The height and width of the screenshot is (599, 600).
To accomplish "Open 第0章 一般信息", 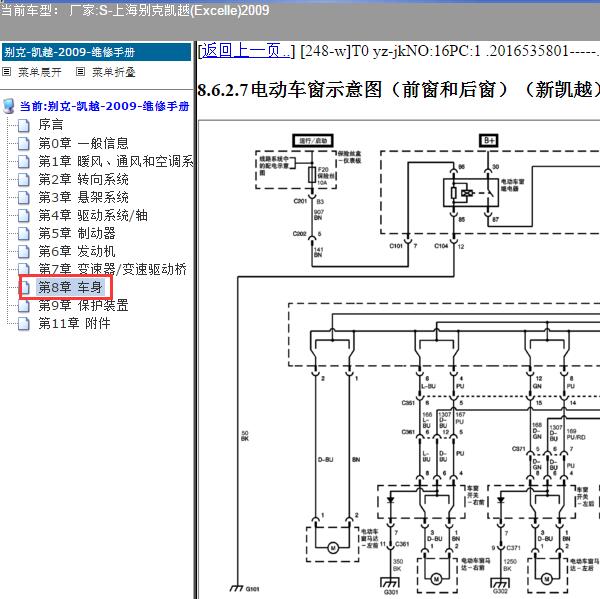I will tap(83, 143).
